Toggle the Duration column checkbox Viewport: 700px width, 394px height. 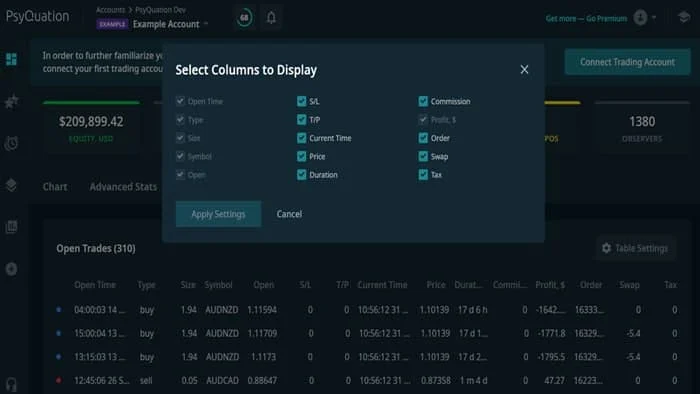coord(301,174)
